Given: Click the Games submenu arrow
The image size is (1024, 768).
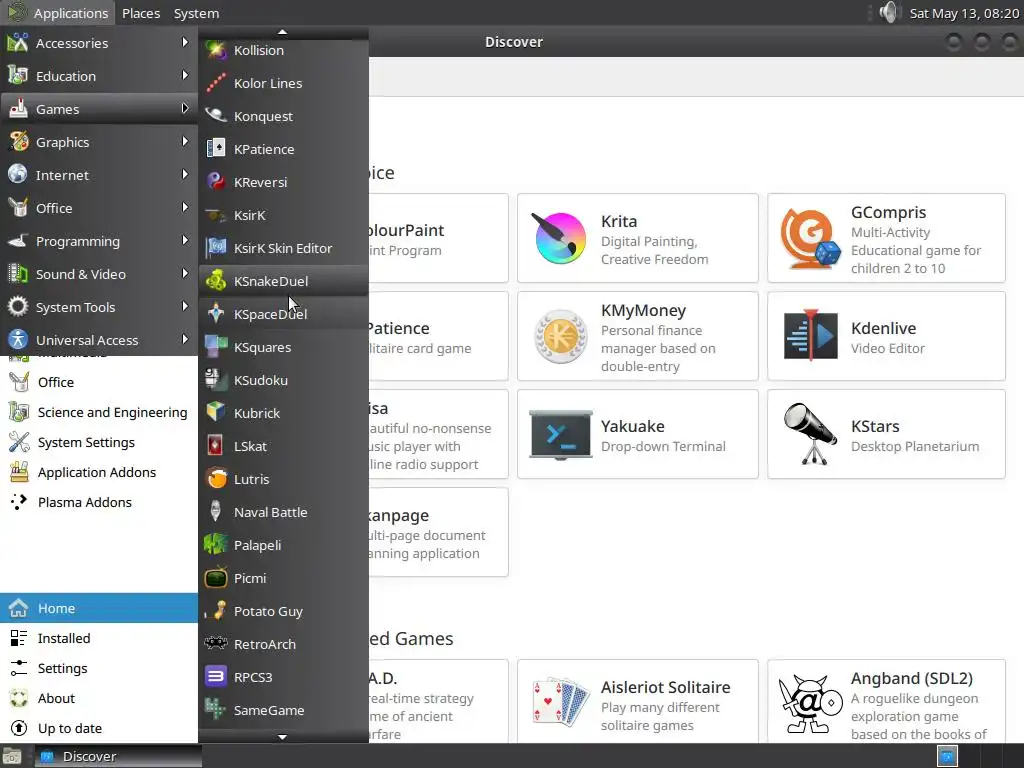Looking at the screenshot, I should tap(185, 108).
